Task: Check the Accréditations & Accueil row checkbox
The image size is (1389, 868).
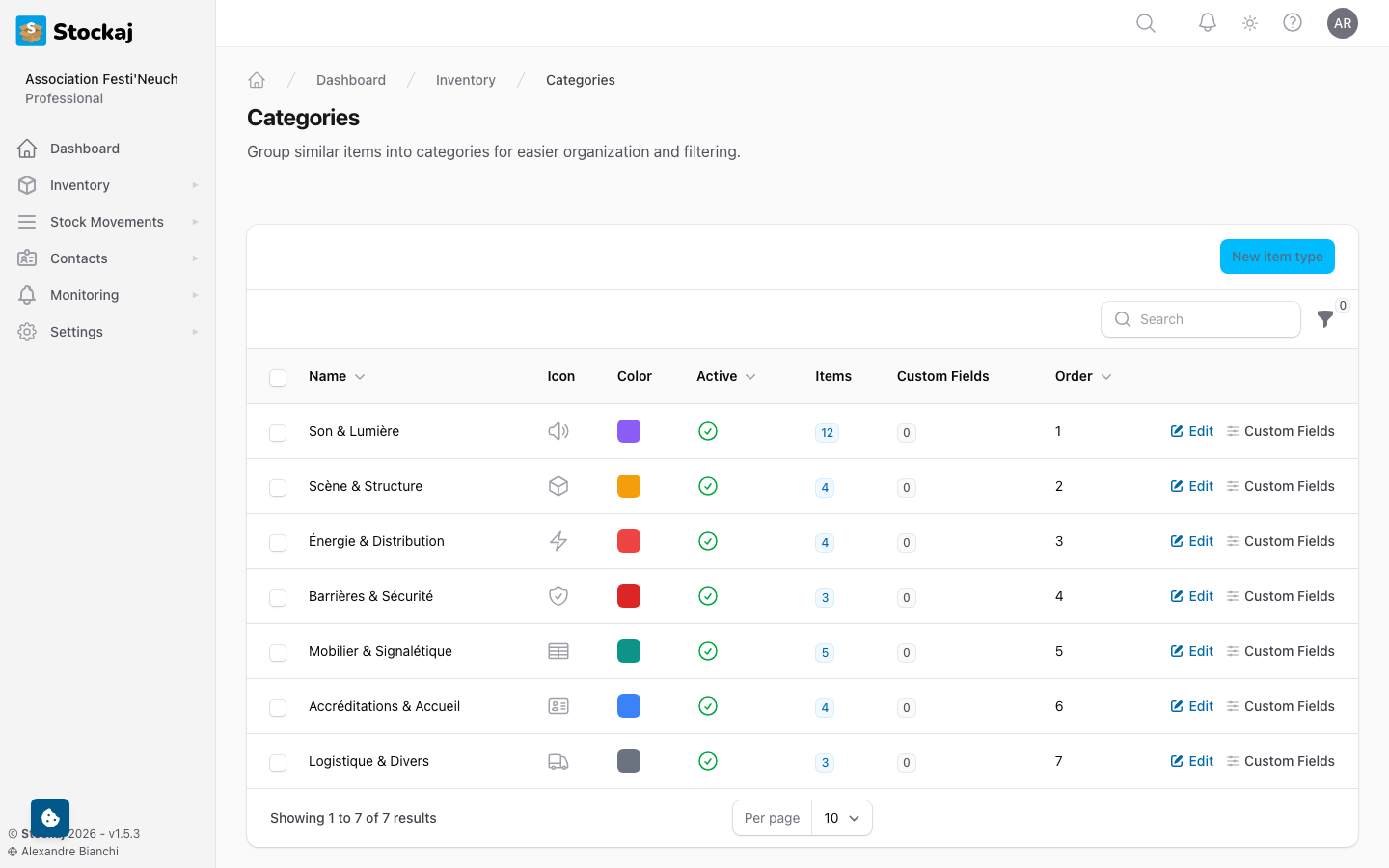Action: point(278,708)
